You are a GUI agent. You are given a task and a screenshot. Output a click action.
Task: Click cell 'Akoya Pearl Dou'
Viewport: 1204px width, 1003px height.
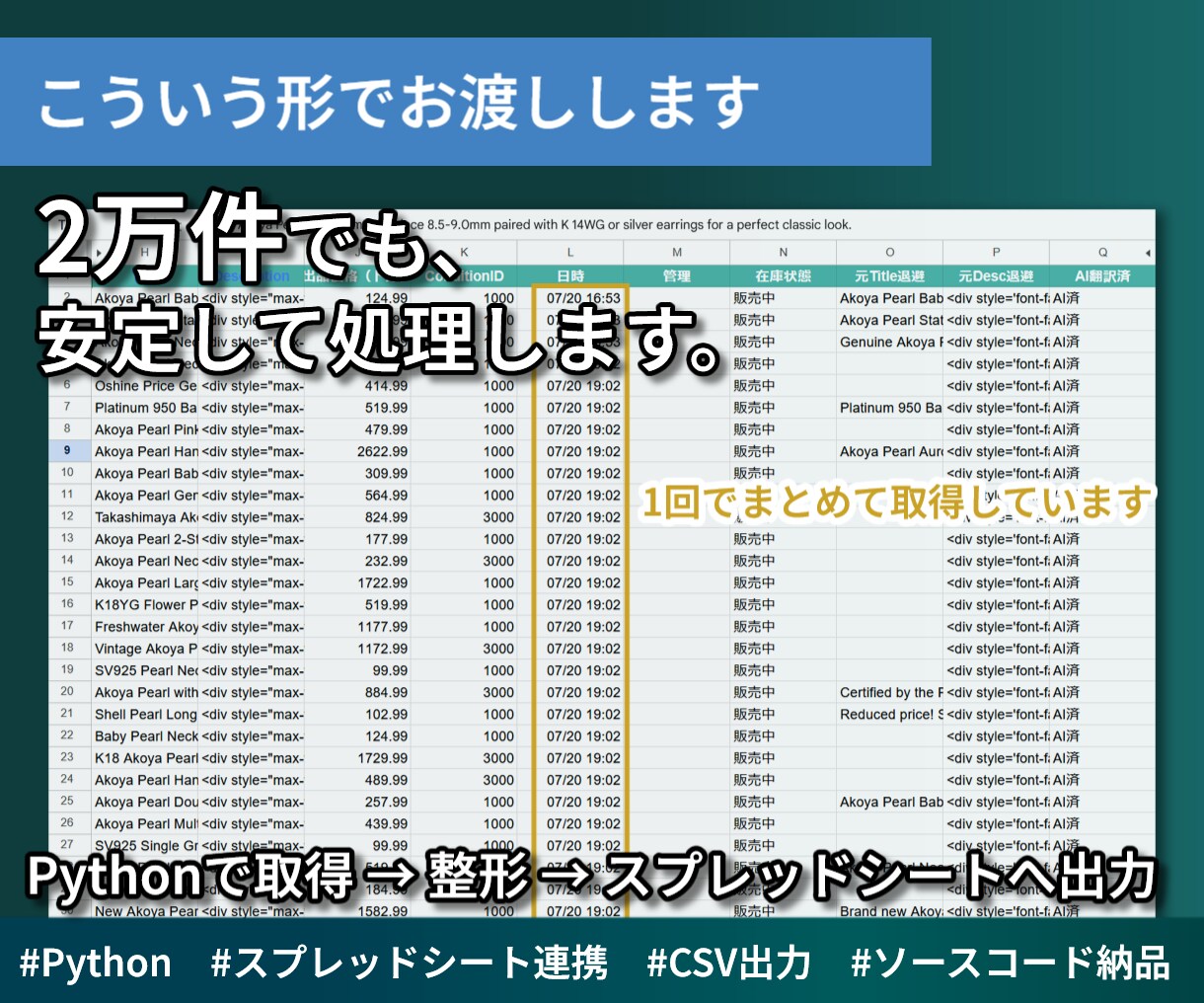click(x=146, y=802)
